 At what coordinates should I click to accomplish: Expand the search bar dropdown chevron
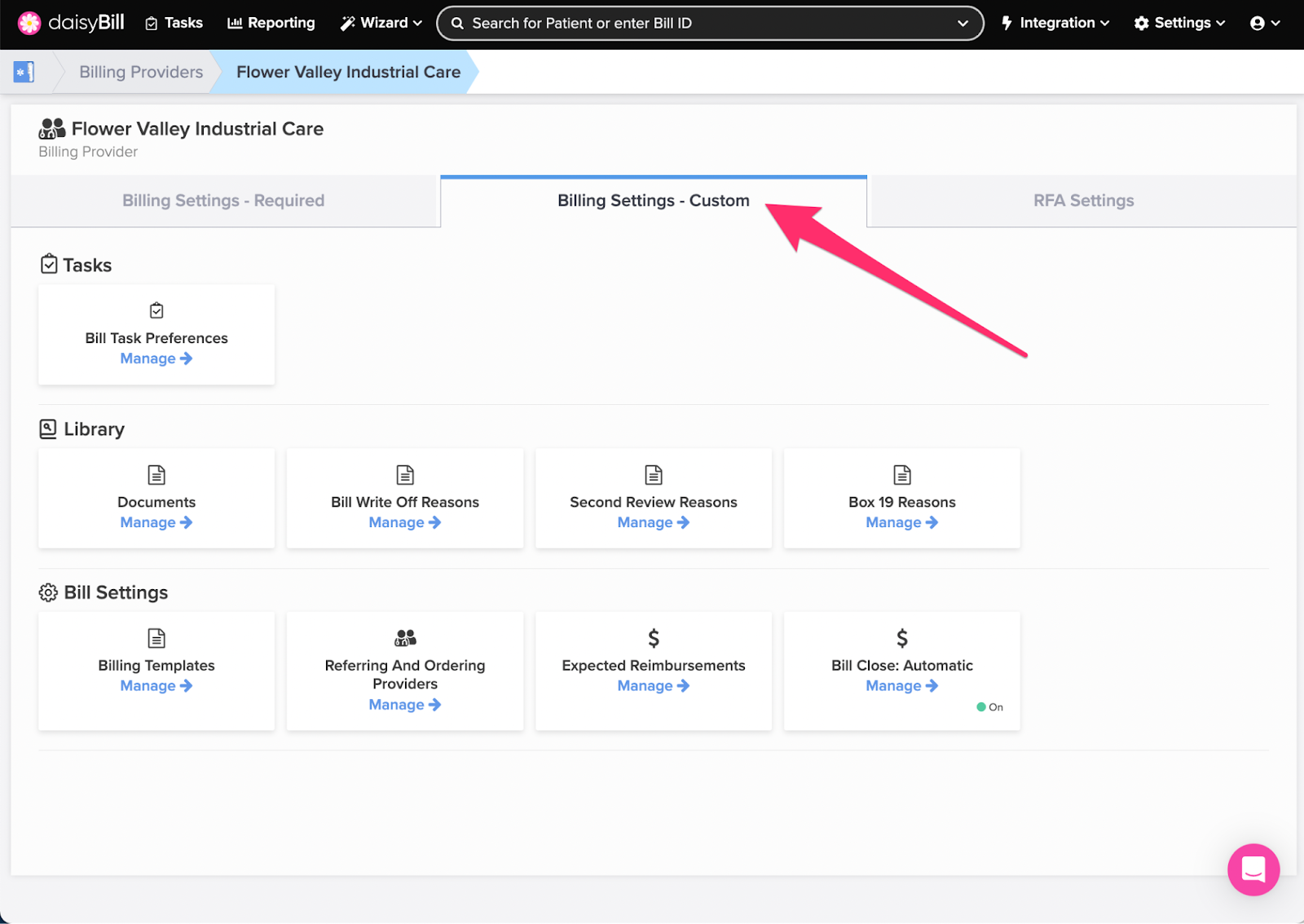click(x=963, y=24)
